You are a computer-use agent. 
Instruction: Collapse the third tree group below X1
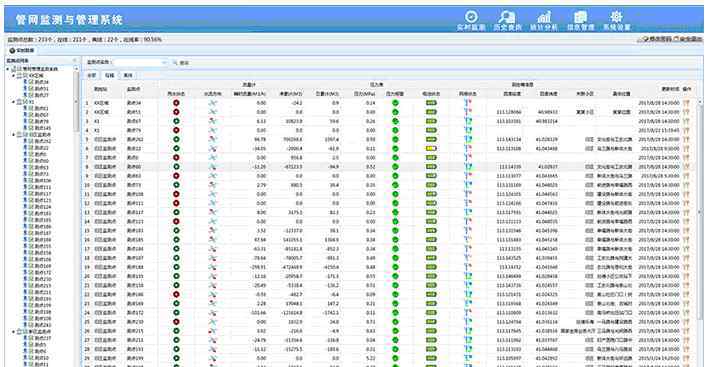pyautogui.click(x=14, y=134)
